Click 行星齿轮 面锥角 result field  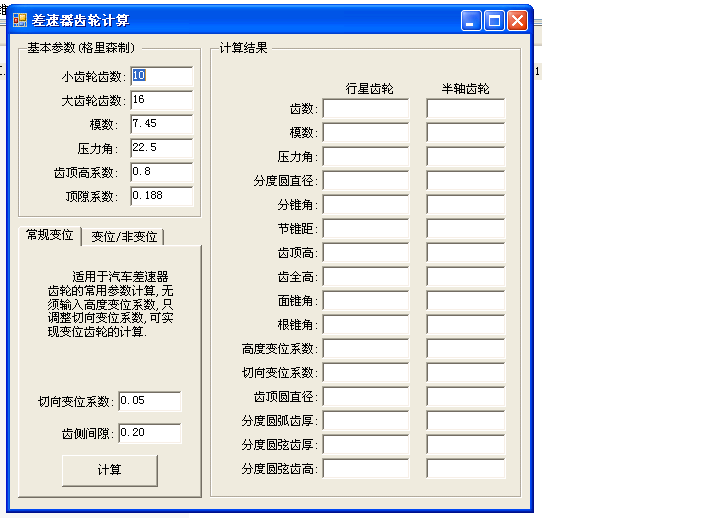[366, 301]
